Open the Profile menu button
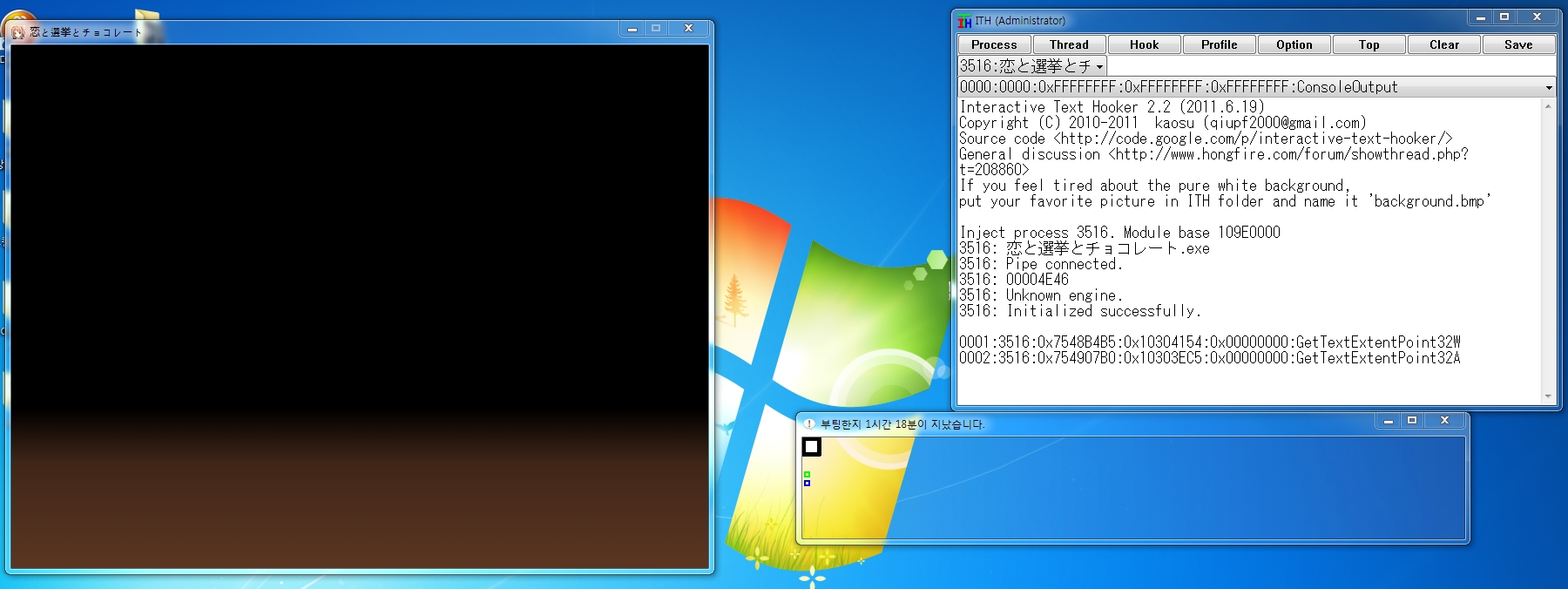 1219,44
